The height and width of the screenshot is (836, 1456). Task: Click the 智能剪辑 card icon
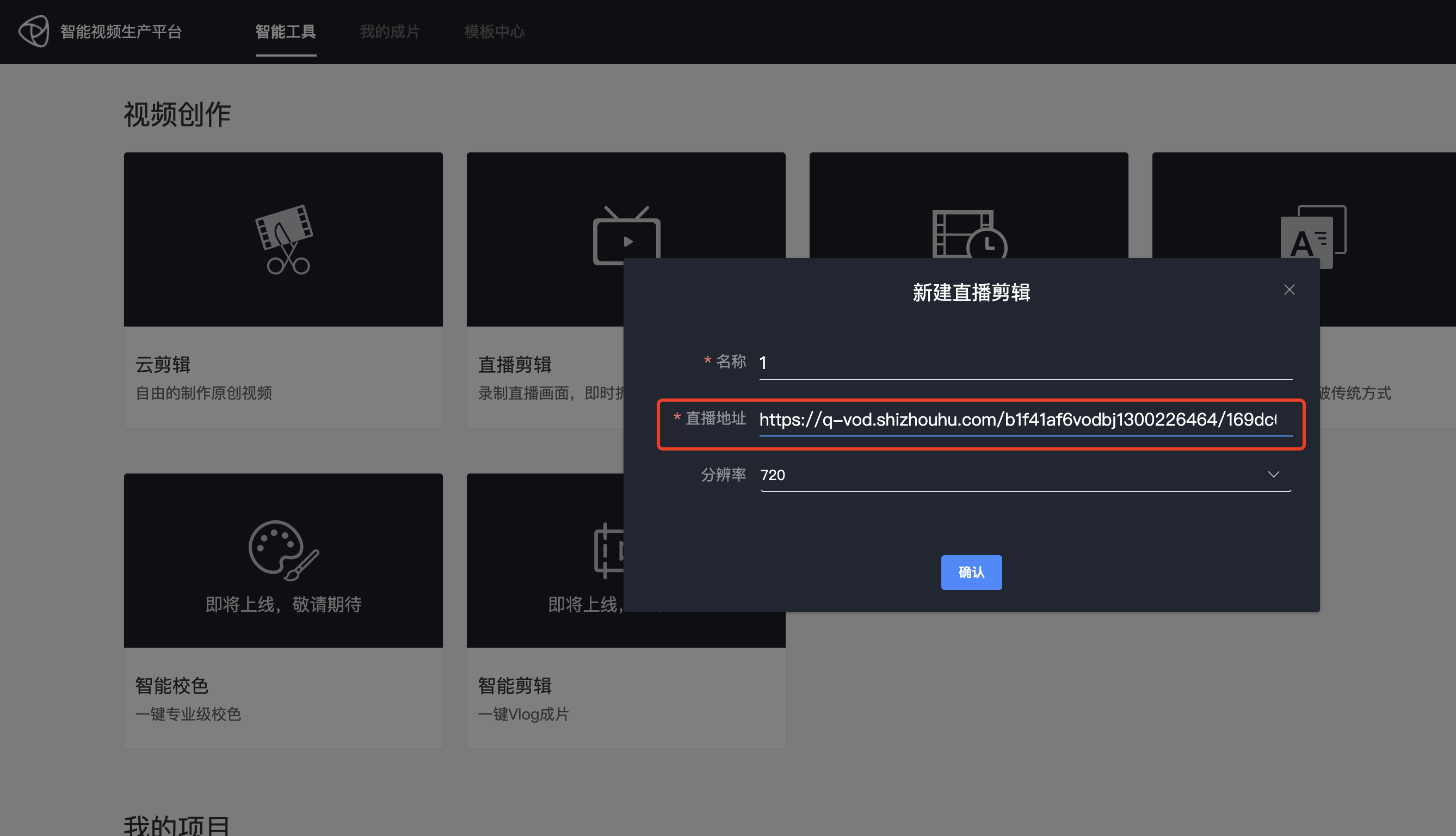609,550
